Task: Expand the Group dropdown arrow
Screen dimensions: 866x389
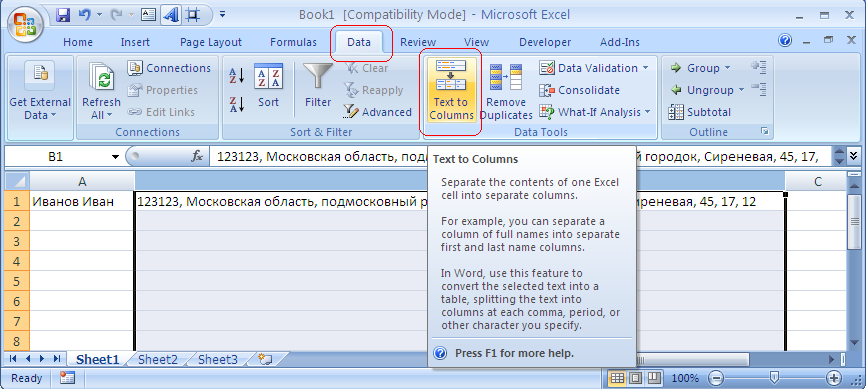Action: click(727, 68)
